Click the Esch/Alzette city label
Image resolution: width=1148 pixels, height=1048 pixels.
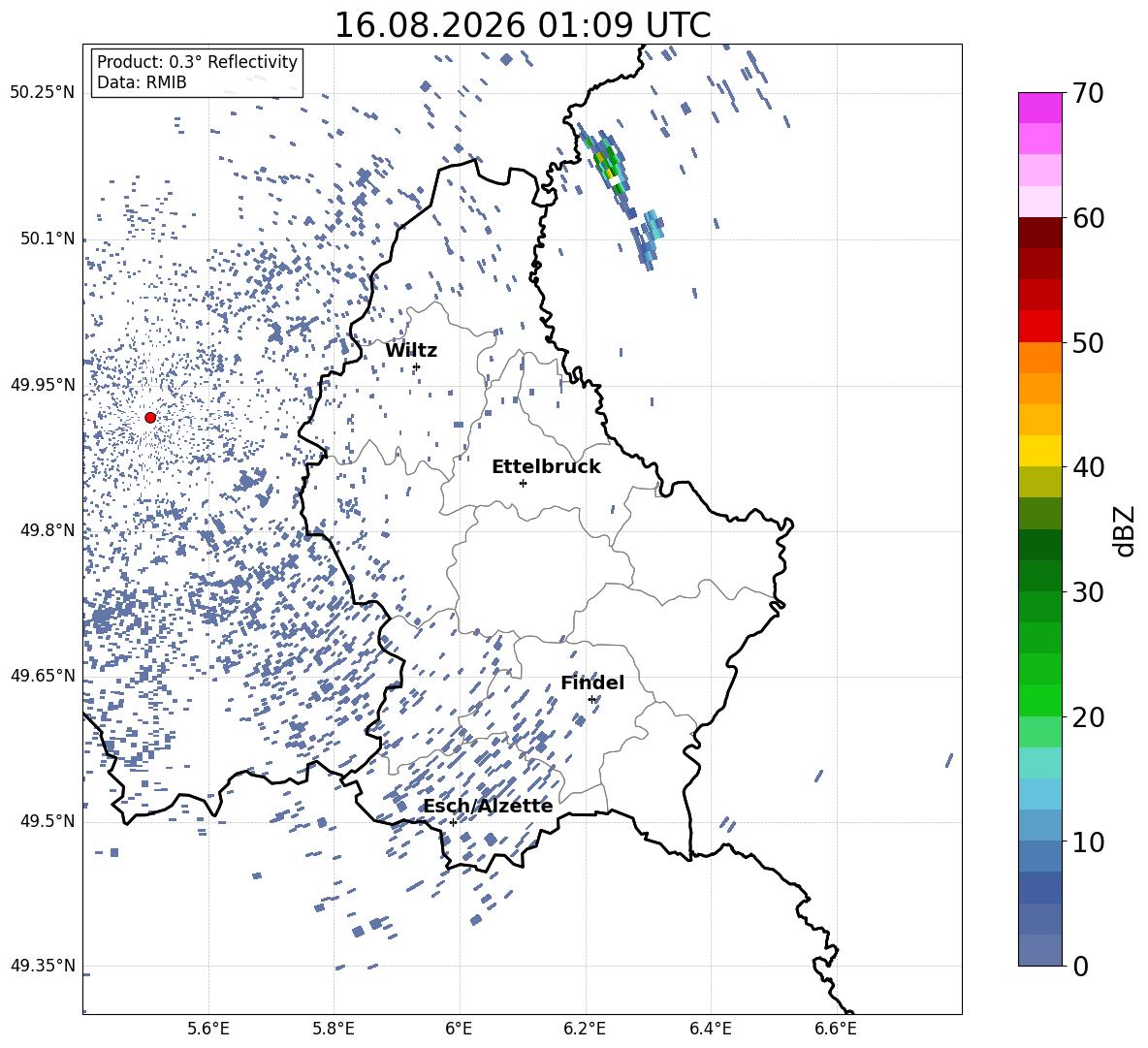tap(488, 806)
